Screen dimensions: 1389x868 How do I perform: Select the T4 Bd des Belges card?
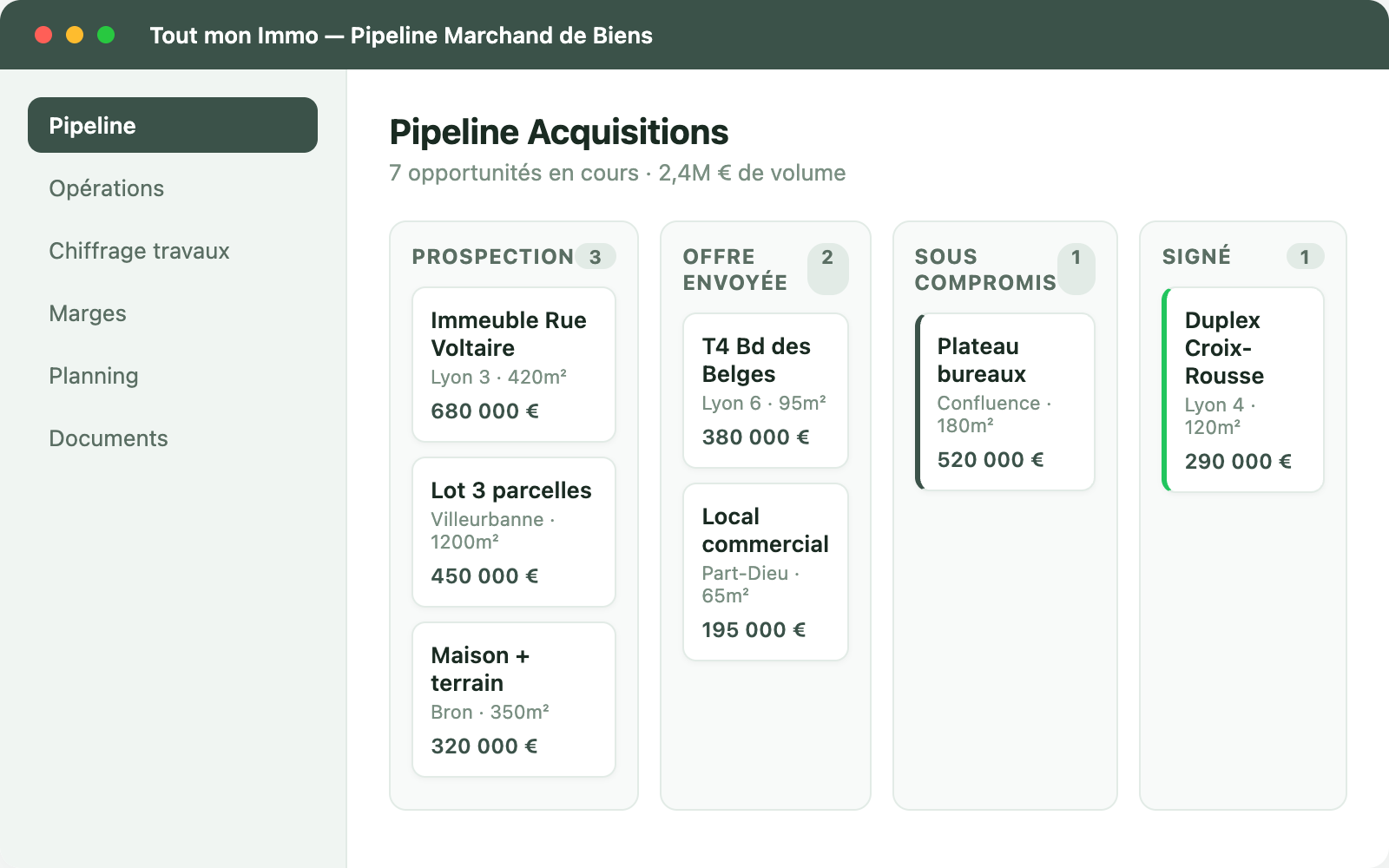(765, 391)
